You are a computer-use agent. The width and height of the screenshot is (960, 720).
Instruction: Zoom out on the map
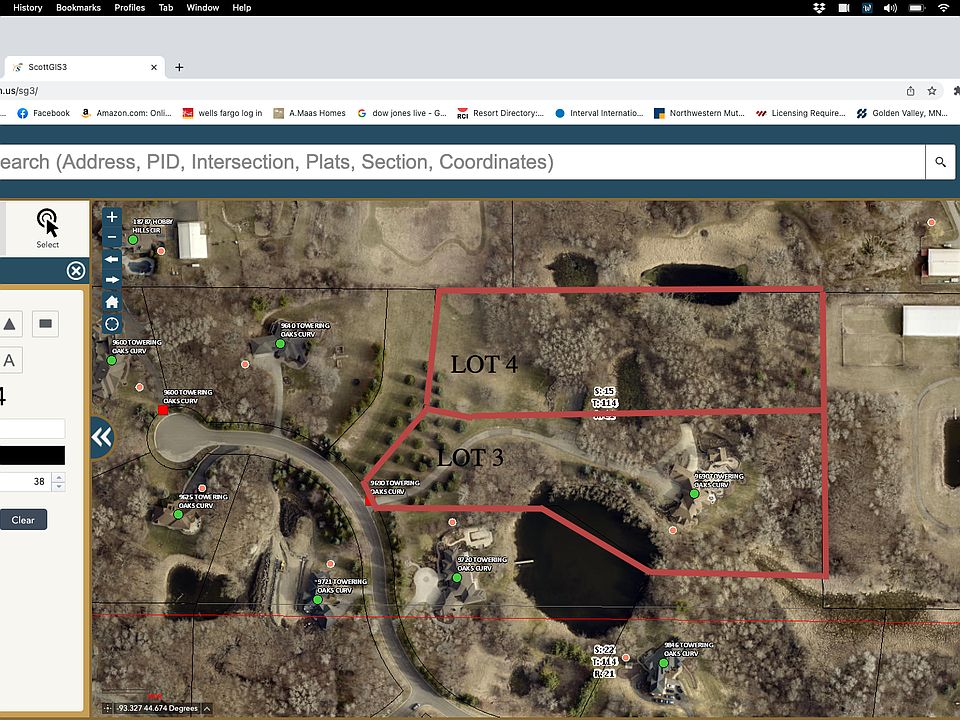click(112, 238)
